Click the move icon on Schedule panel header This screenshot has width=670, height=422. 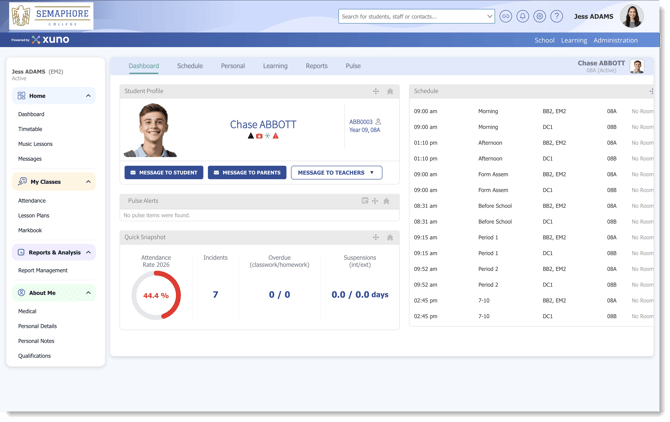(651, 91)
